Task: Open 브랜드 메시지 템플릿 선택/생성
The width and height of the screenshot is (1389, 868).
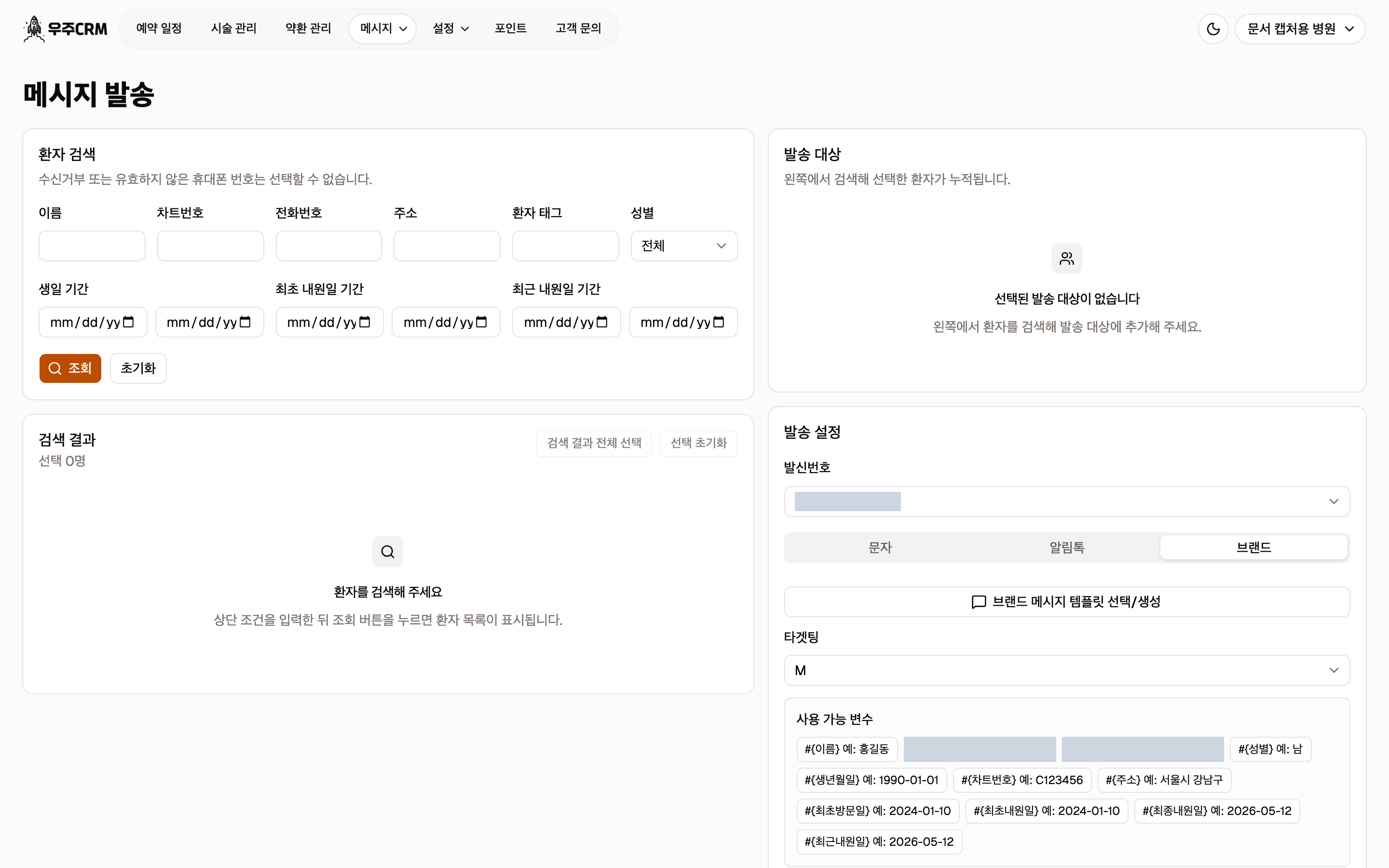Action: click(x=1066, y=602)
